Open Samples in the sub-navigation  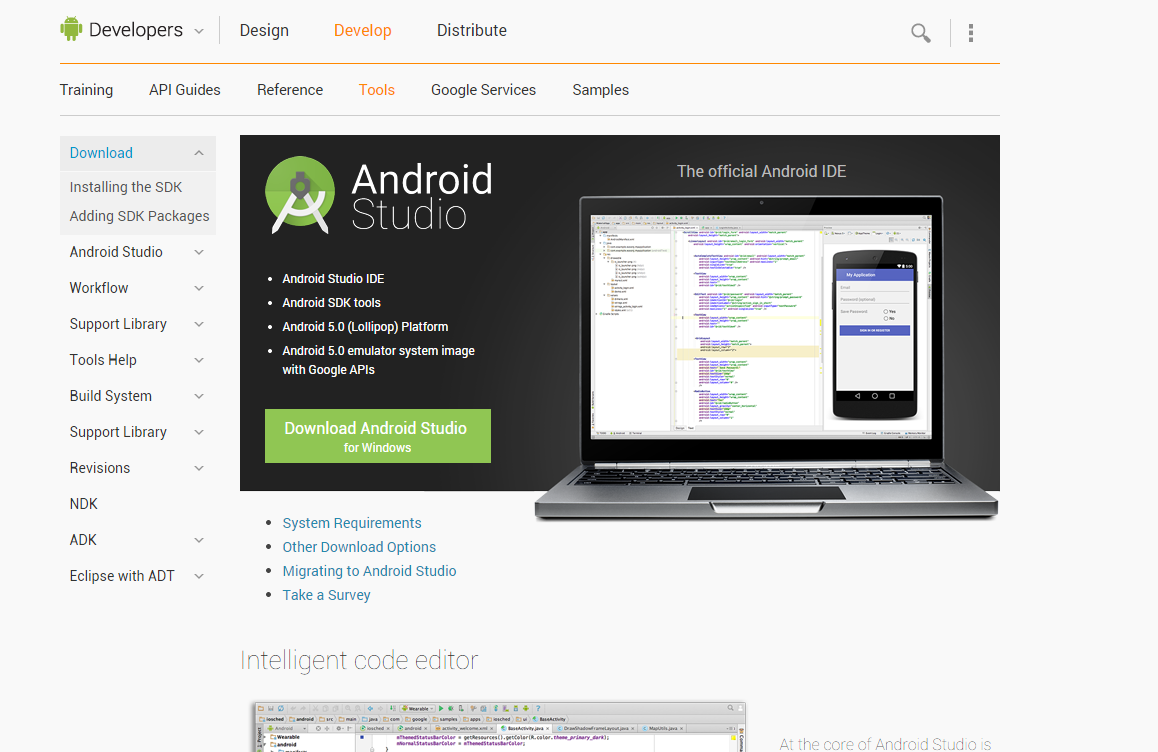(x=600, y=90)
